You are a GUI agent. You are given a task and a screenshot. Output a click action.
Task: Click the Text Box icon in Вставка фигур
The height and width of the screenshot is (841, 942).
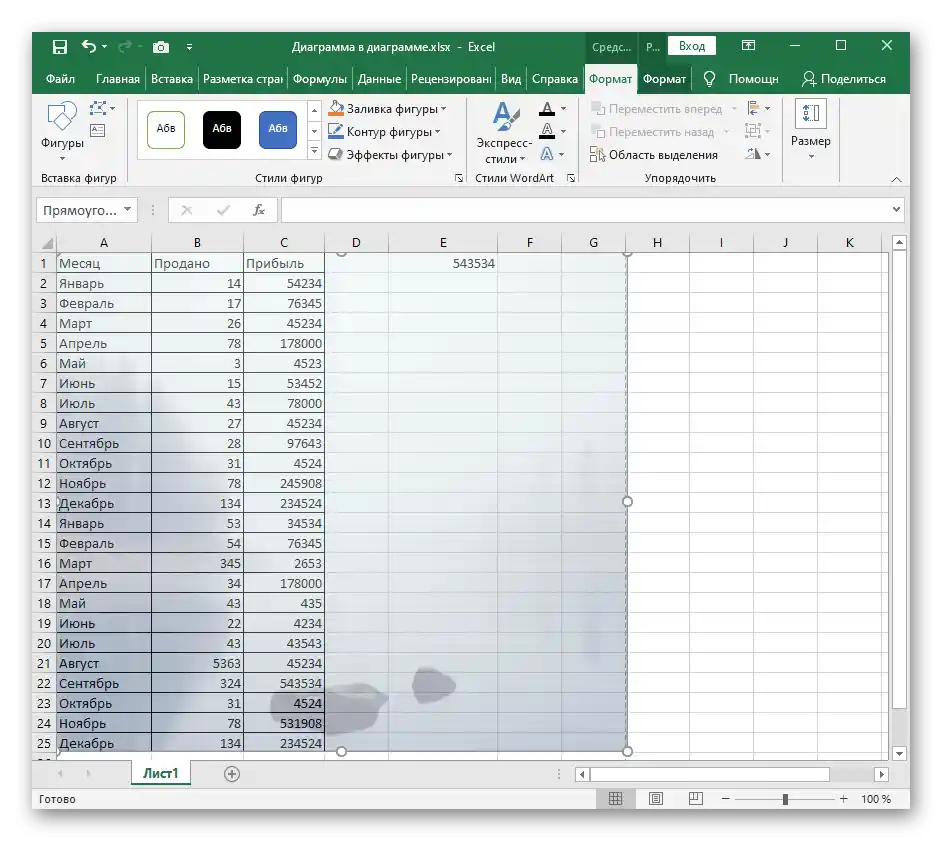point(97,130)
